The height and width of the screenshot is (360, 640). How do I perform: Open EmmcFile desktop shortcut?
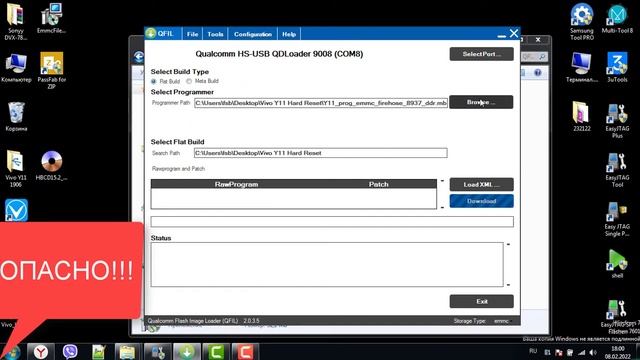(51, 18)
